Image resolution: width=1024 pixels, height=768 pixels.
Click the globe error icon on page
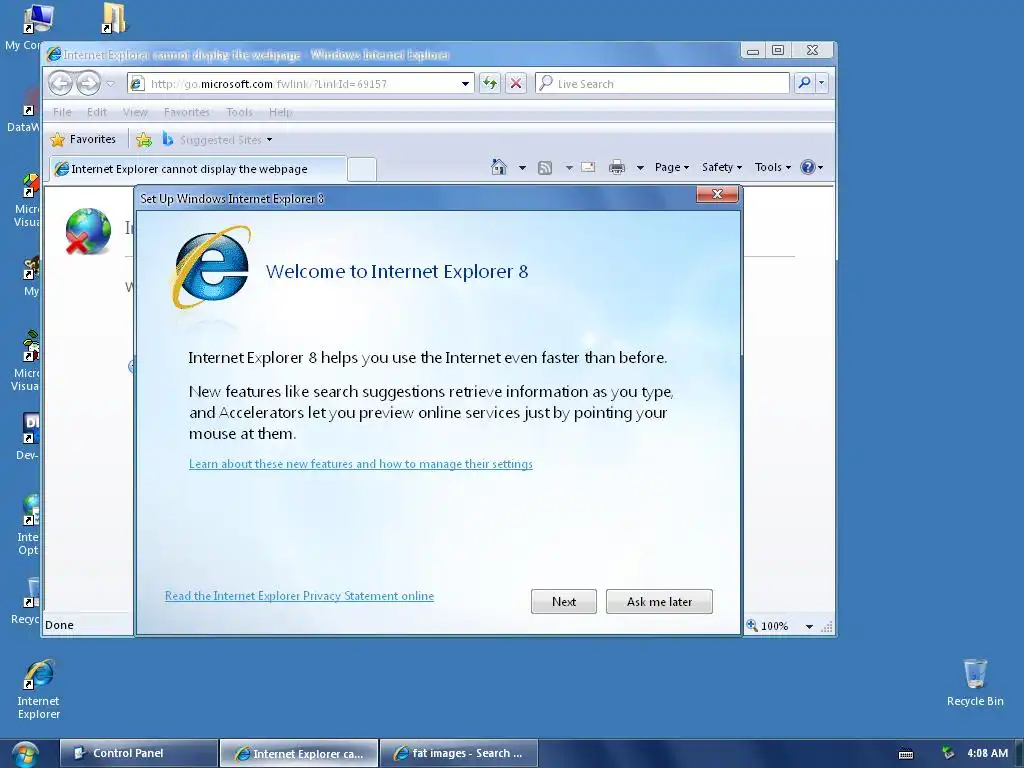coord(88,231)
